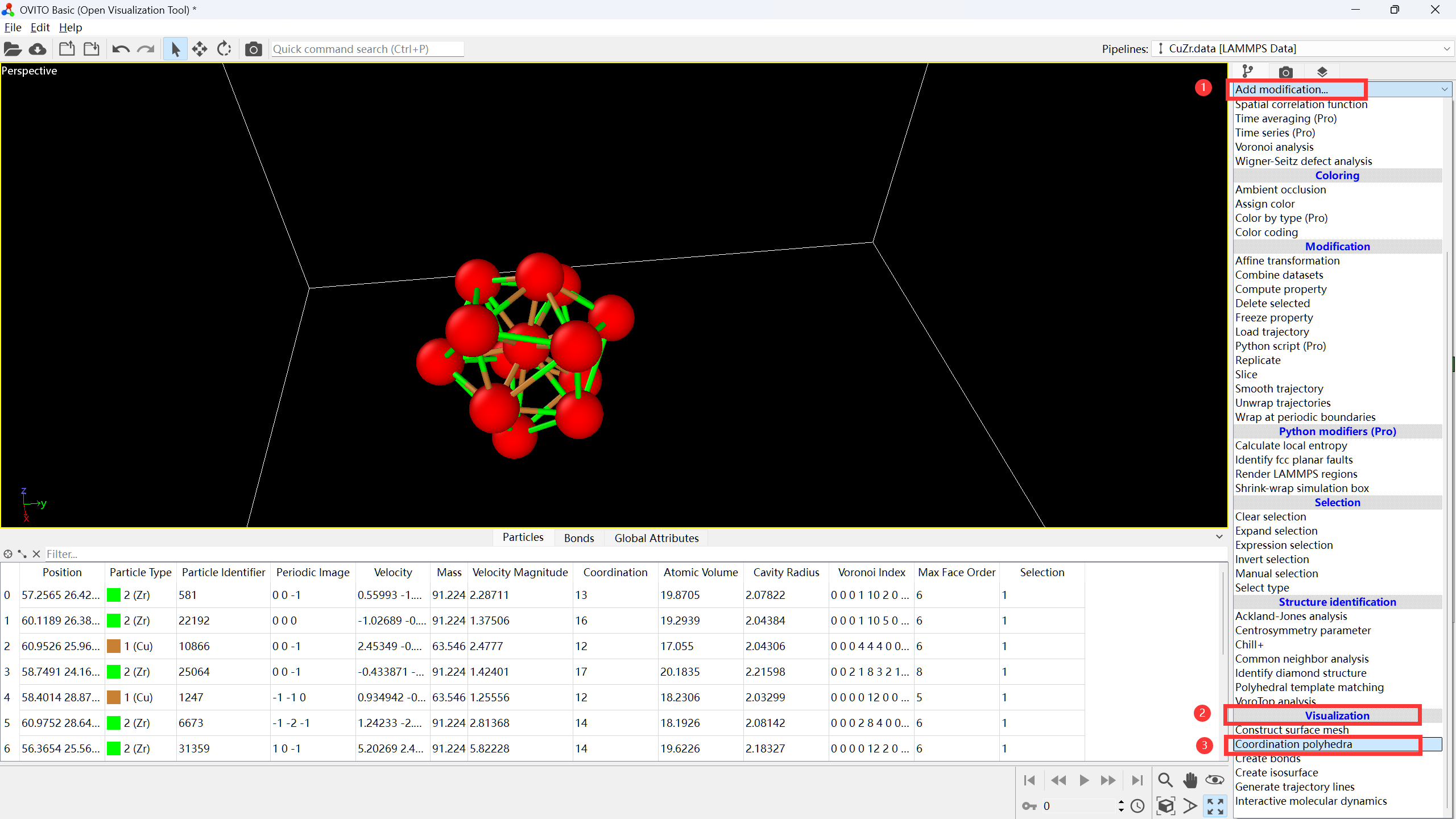
Task: Toggle the auto-key mode key icon
Action: [1029, 806]
